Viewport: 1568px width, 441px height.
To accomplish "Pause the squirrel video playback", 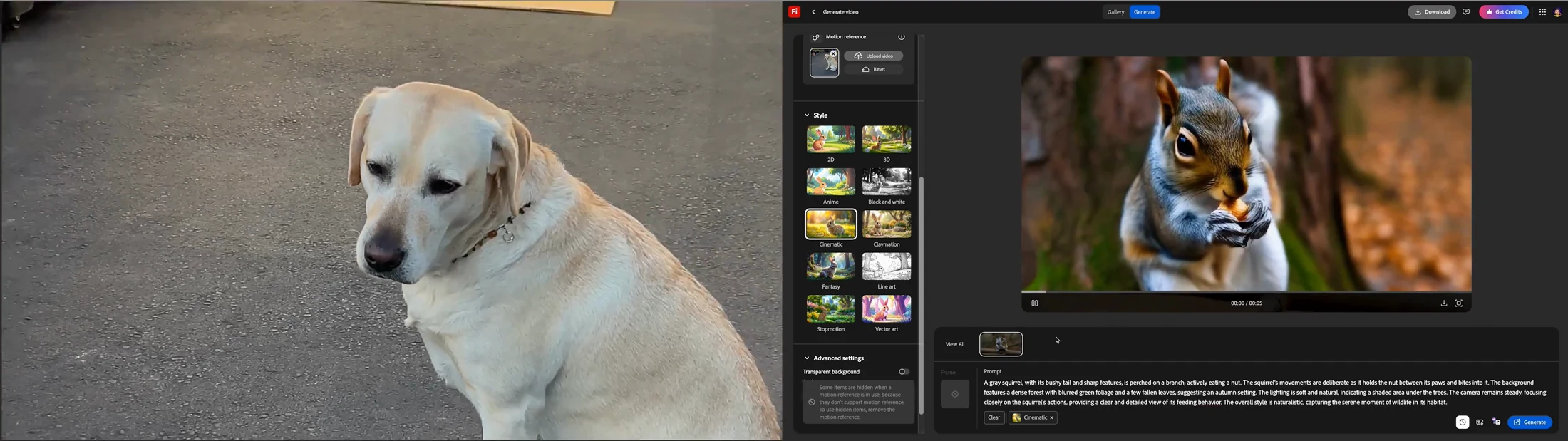I will 1034,303.
